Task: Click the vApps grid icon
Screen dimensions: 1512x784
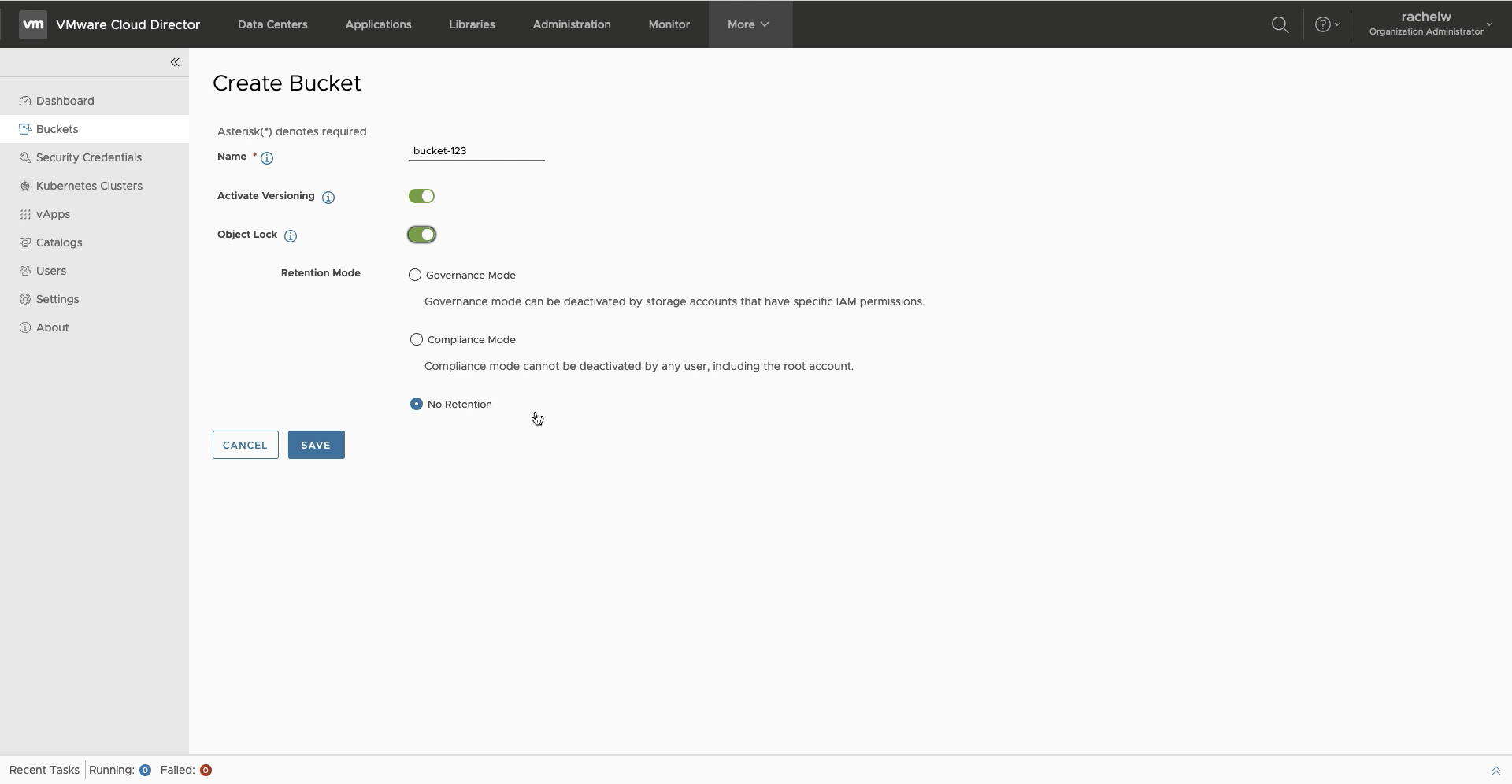Action: (25, 214)
